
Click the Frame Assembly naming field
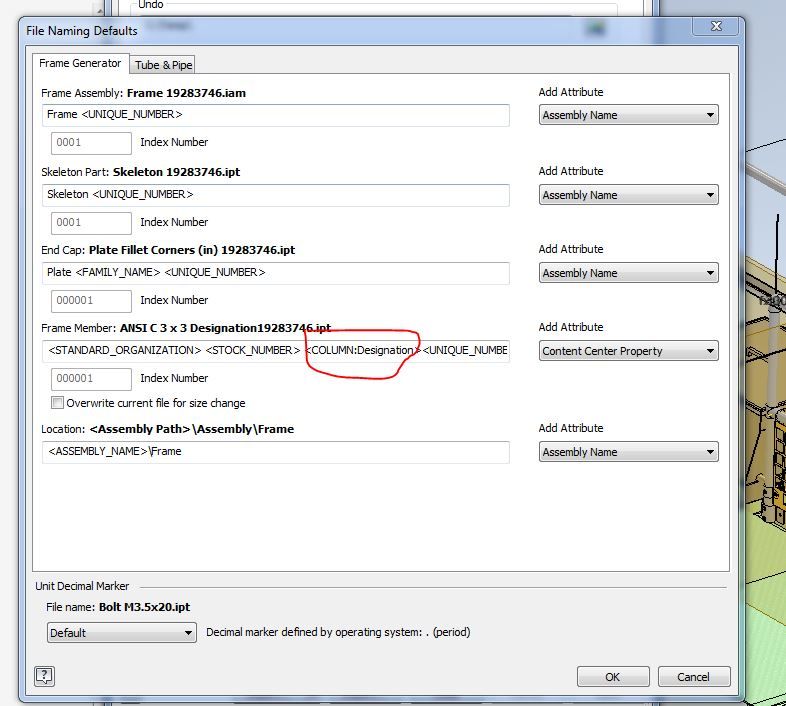[x=276, y=115]
